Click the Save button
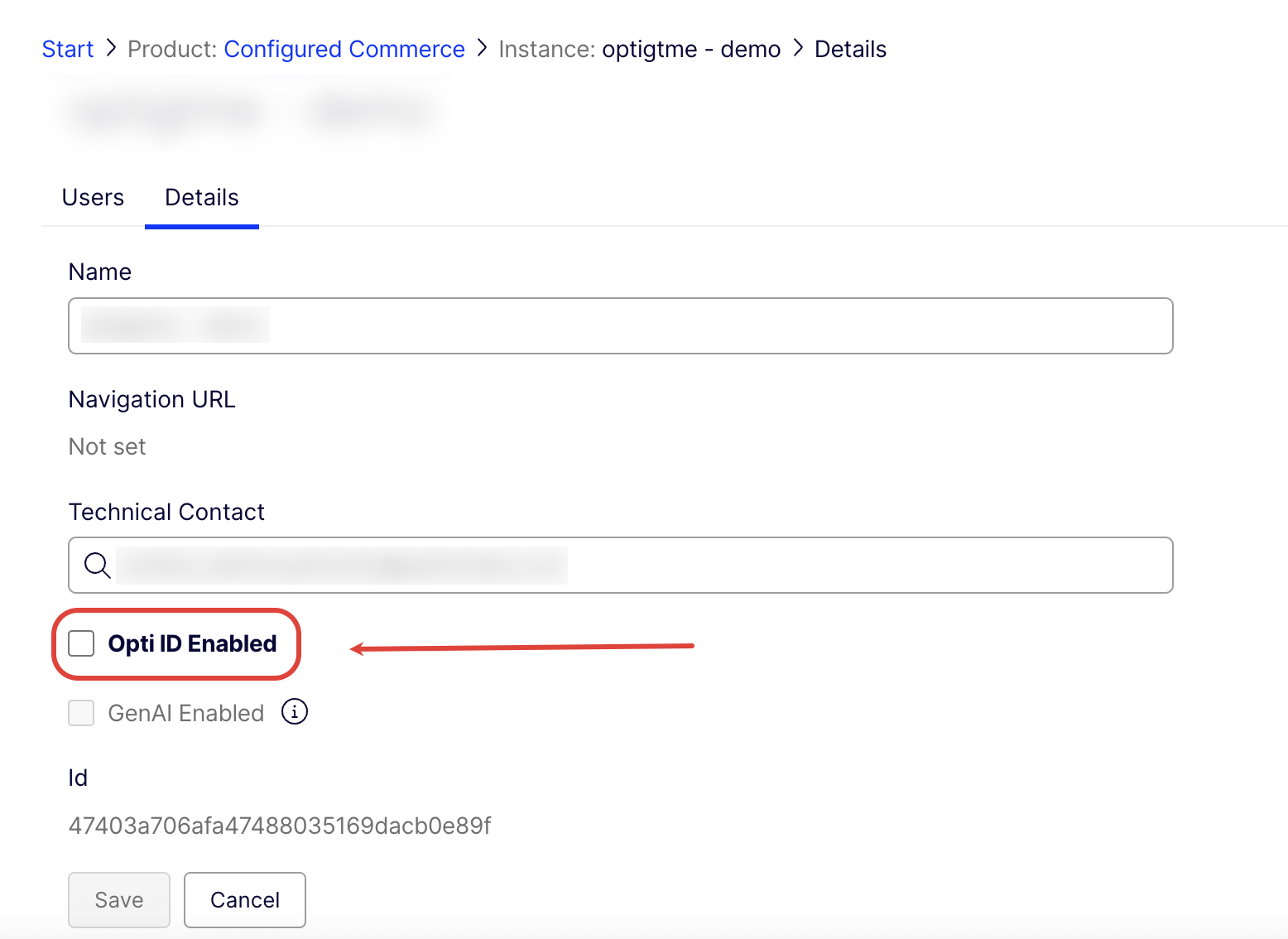 (x=118, y=900)
